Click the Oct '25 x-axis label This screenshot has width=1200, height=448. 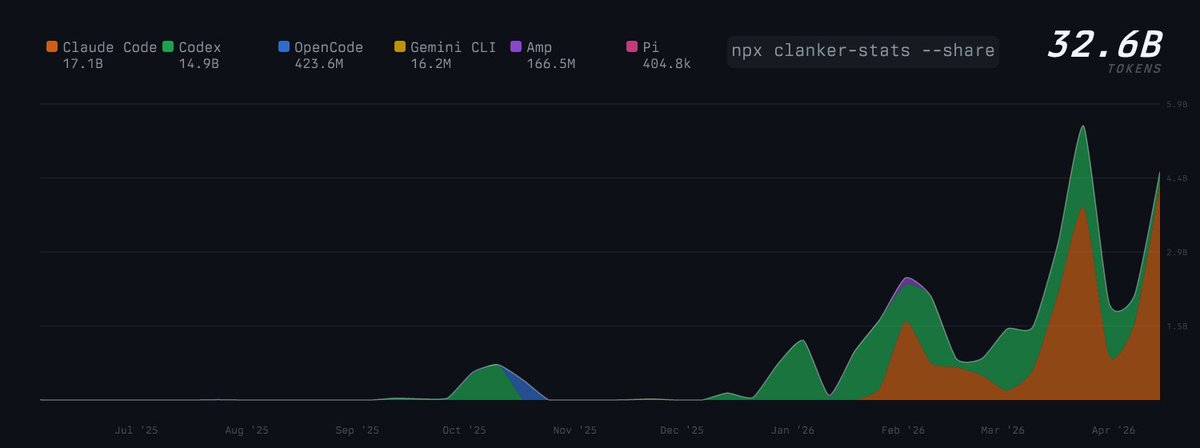tap(464, 431)
